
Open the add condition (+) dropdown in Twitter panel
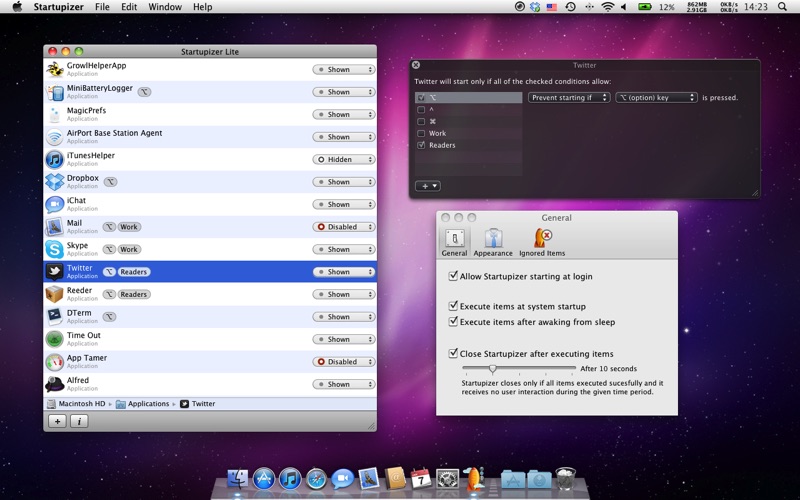pyautogui.click(x=428, y=186)
